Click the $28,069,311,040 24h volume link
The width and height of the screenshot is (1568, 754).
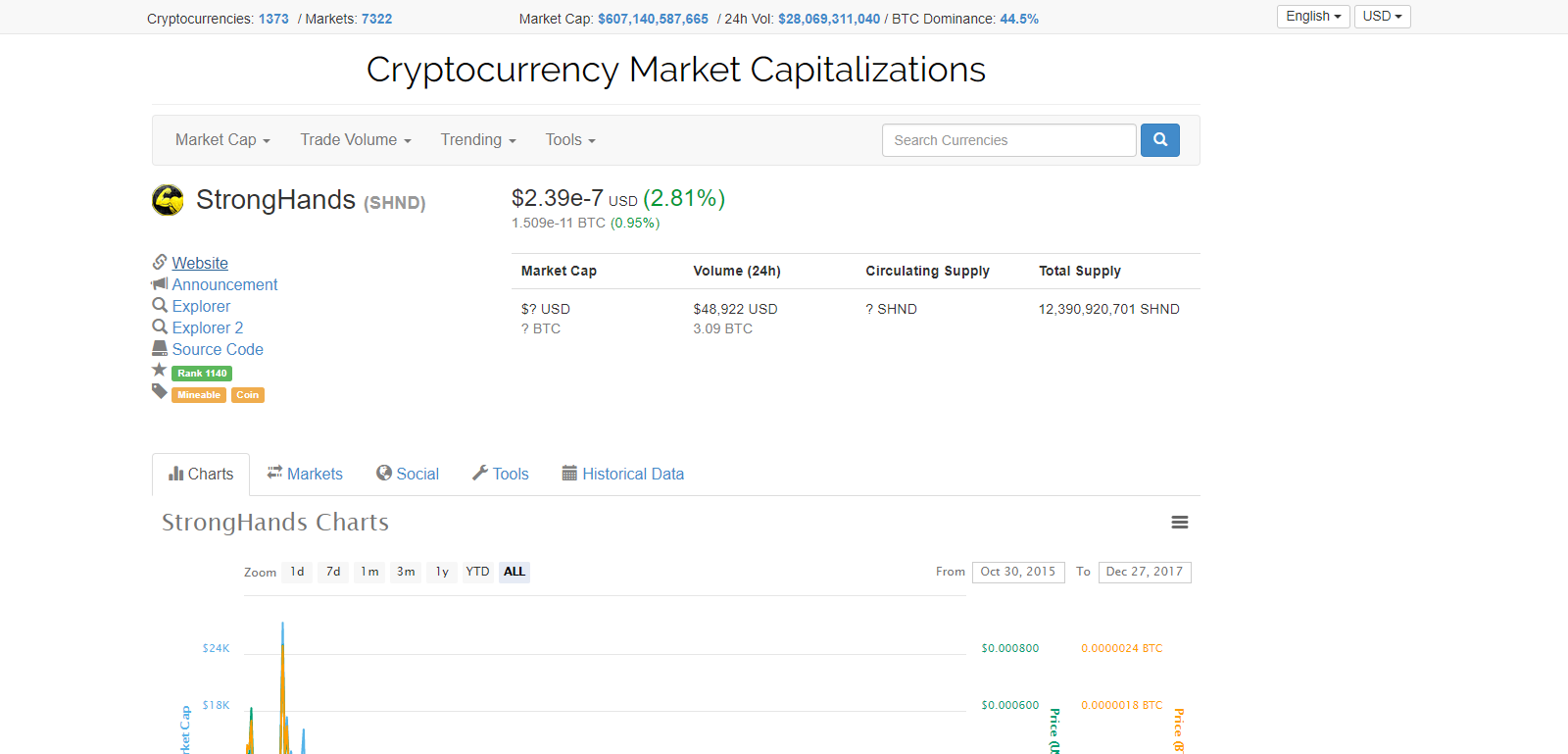(829, 19)
